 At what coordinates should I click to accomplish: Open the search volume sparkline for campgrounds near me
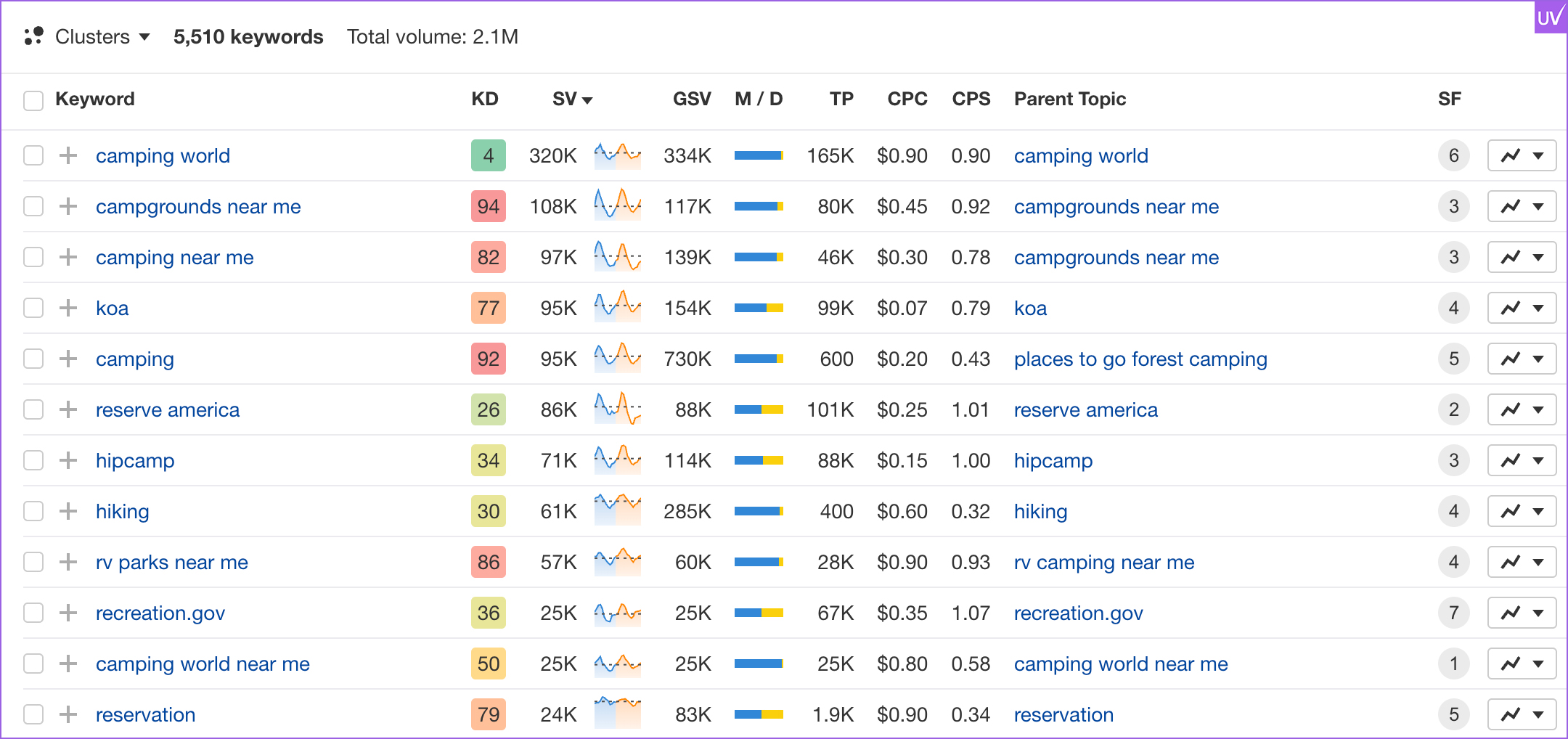[617, 206]
